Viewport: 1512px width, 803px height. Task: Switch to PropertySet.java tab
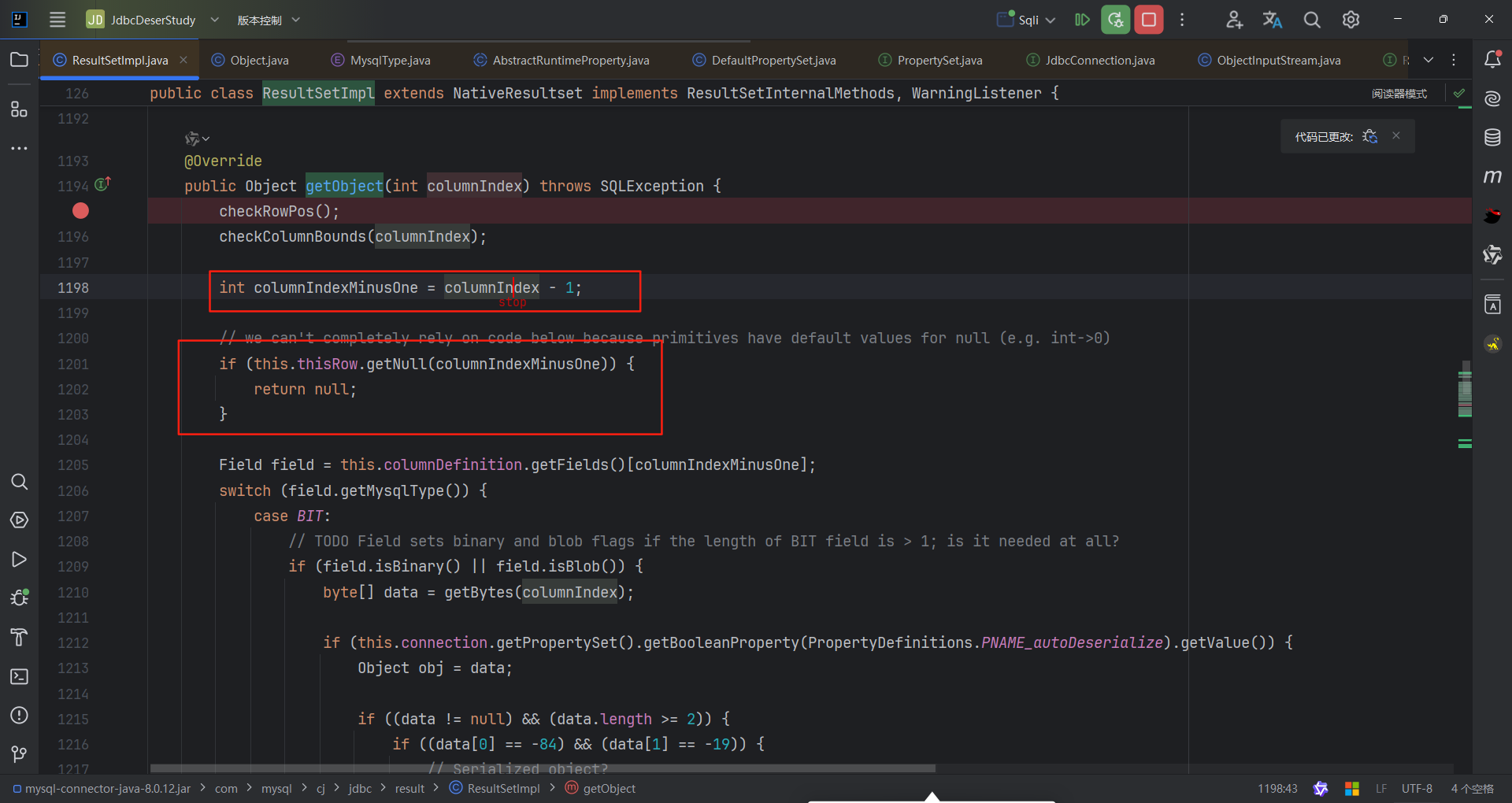[x=931, y=61]
